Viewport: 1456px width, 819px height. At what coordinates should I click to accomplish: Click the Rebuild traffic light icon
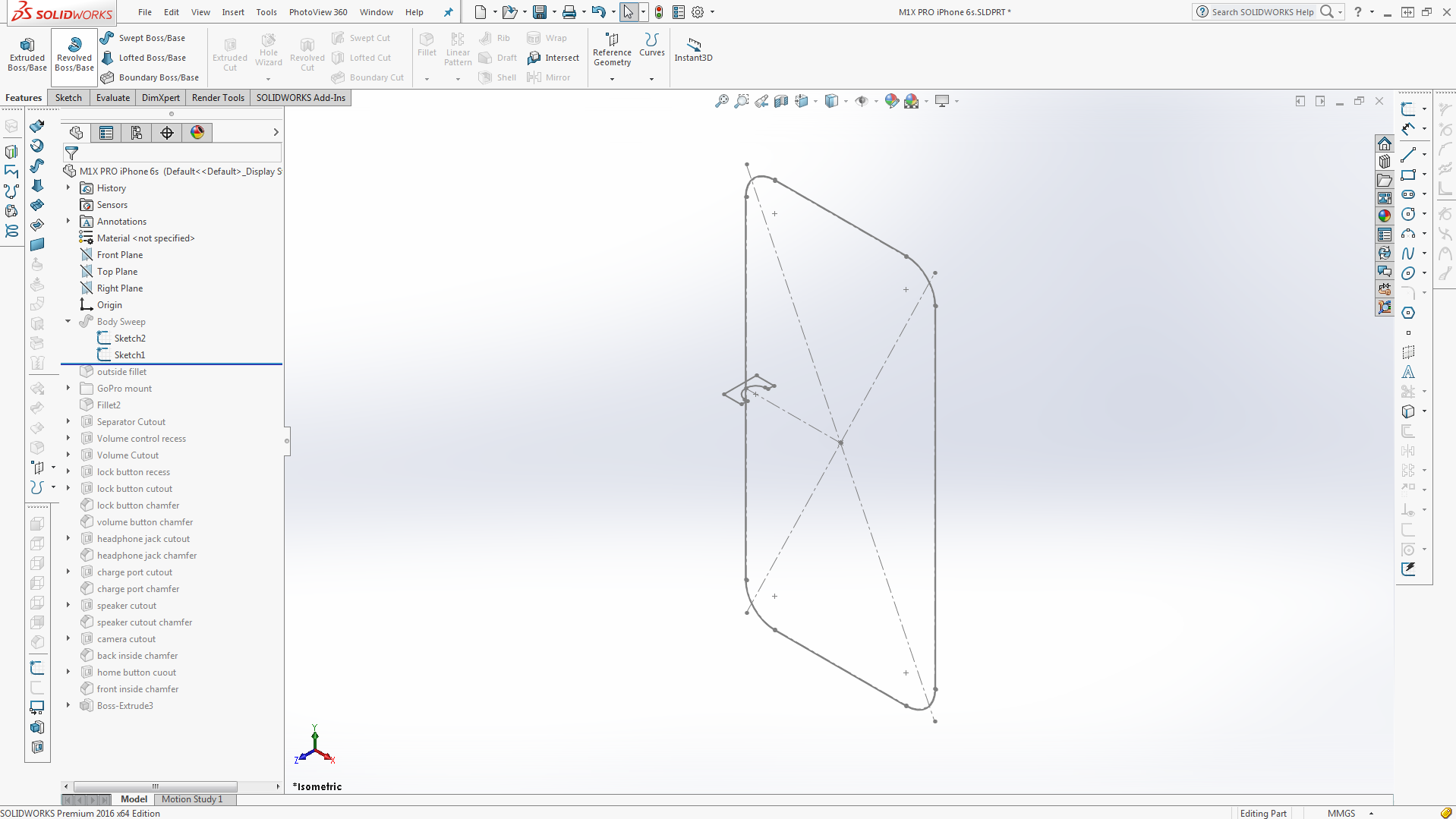coord(659,12)
